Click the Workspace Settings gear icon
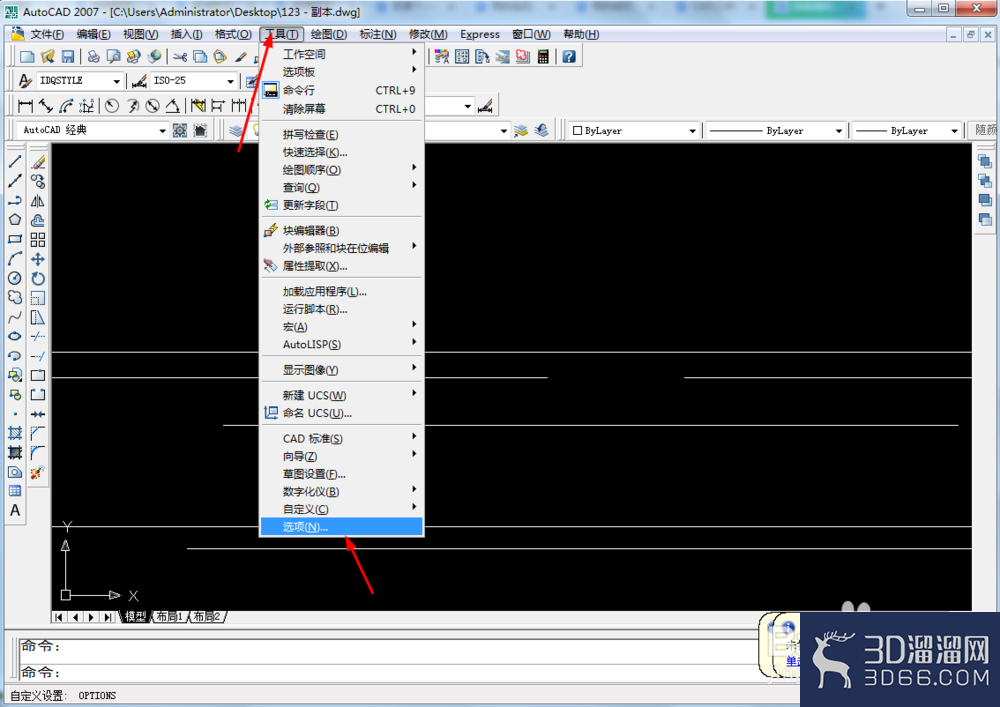The image size is (1000, 707). point(180,130)
